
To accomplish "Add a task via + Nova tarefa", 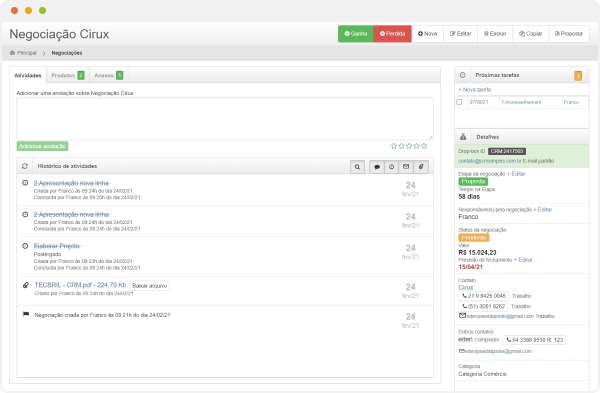I will coord(475,90).
